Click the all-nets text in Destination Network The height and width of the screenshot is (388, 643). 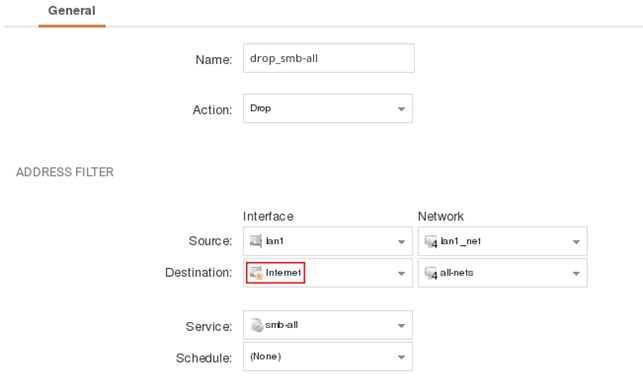click(x=456, y=273)
